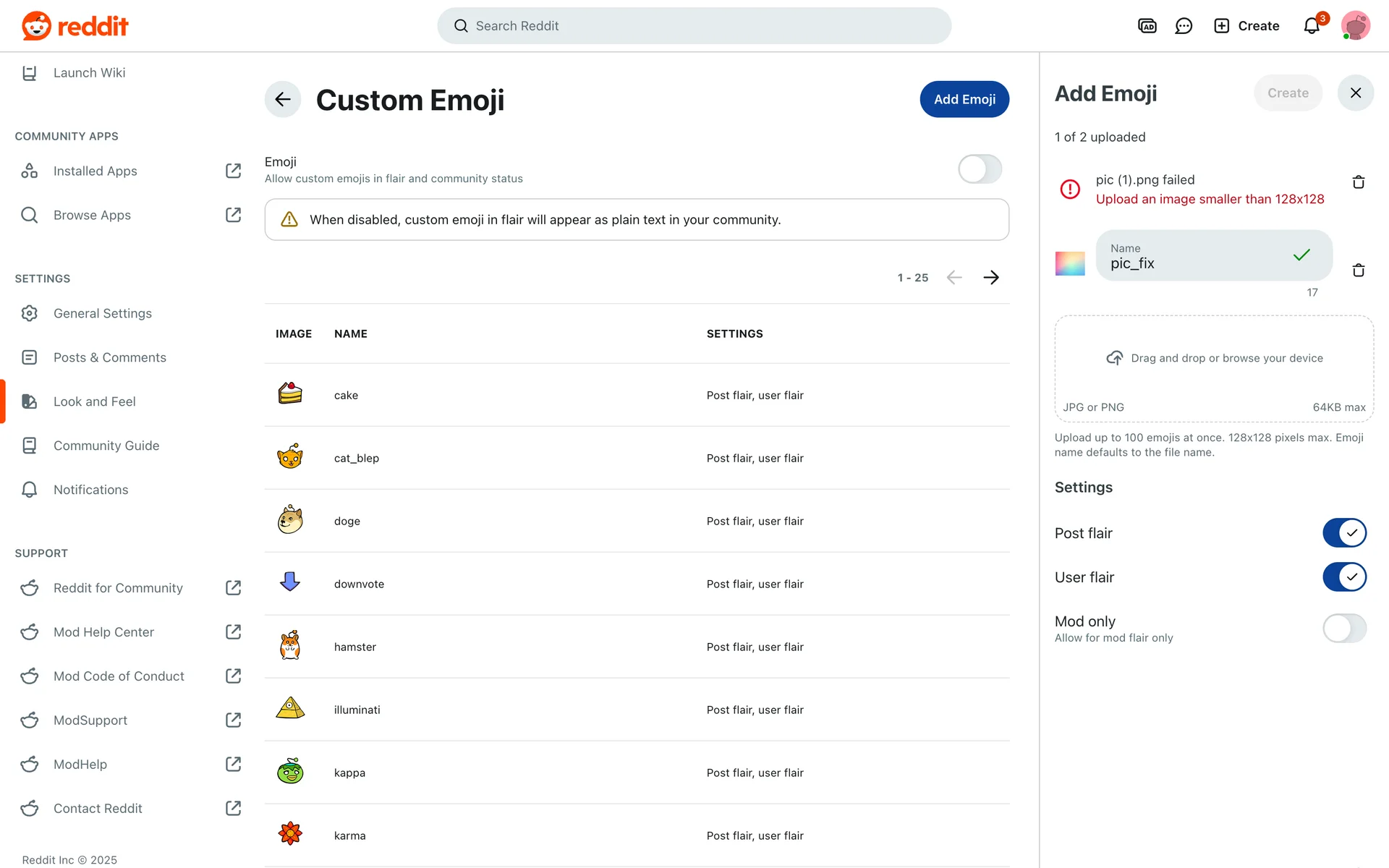Click the Reddit advertise icon

[x=1147, y=26]
